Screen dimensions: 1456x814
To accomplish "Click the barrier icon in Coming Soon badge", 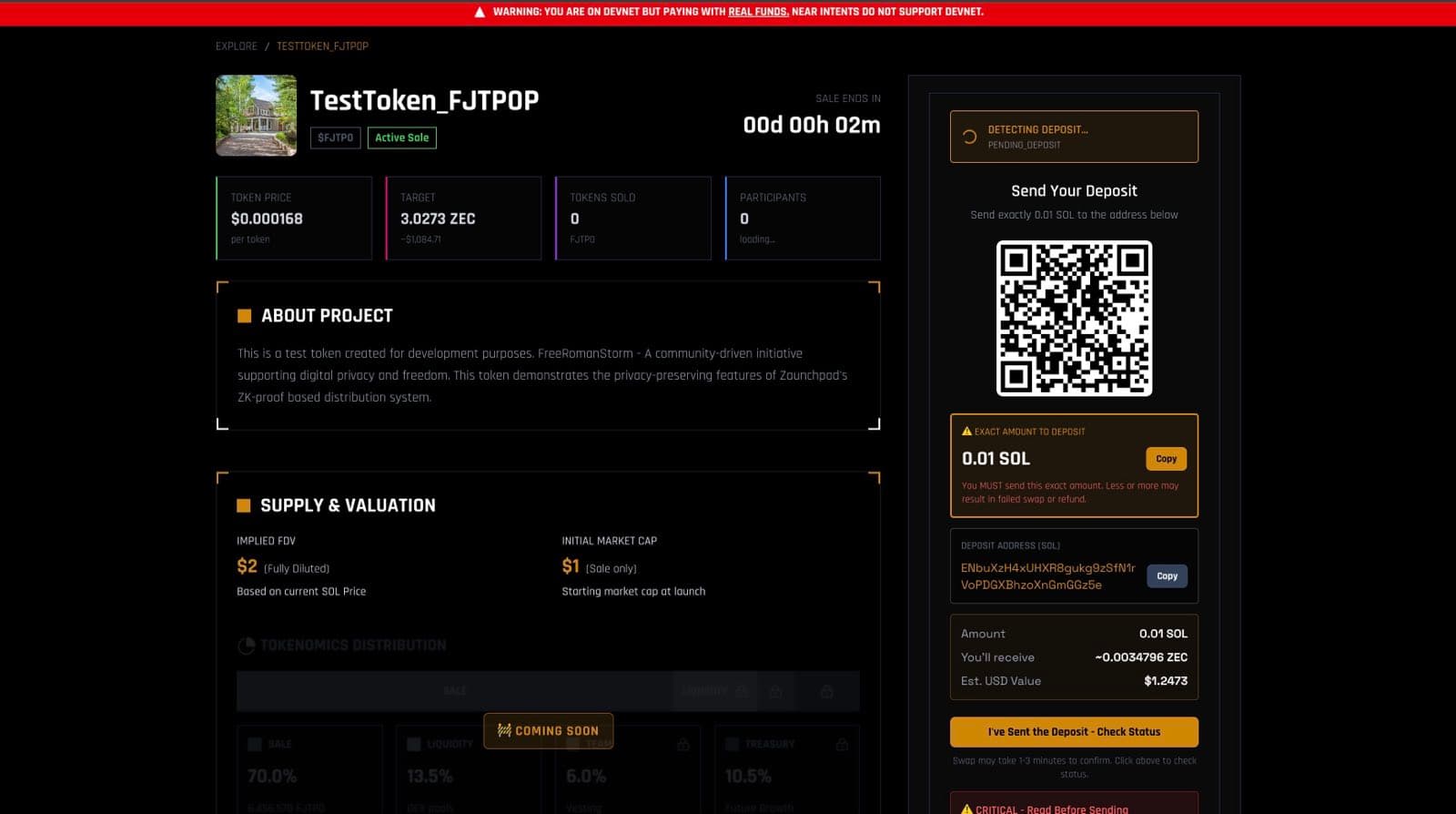I will point(503,730).
